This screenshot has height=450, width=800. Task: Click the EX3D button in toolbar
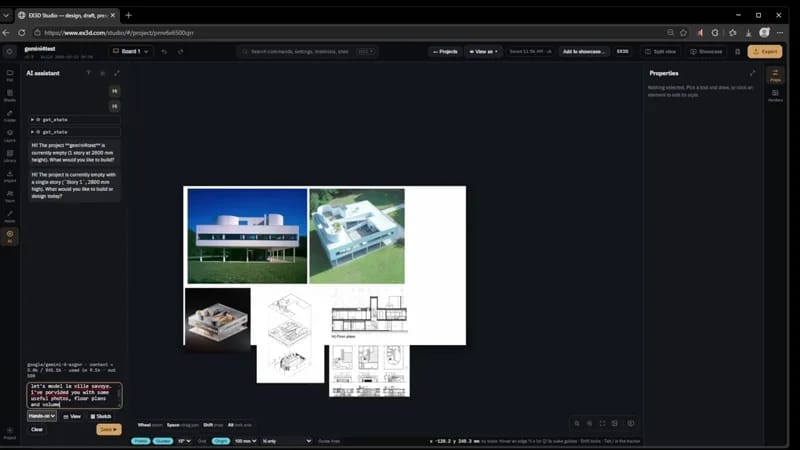[x=622, y=52]
